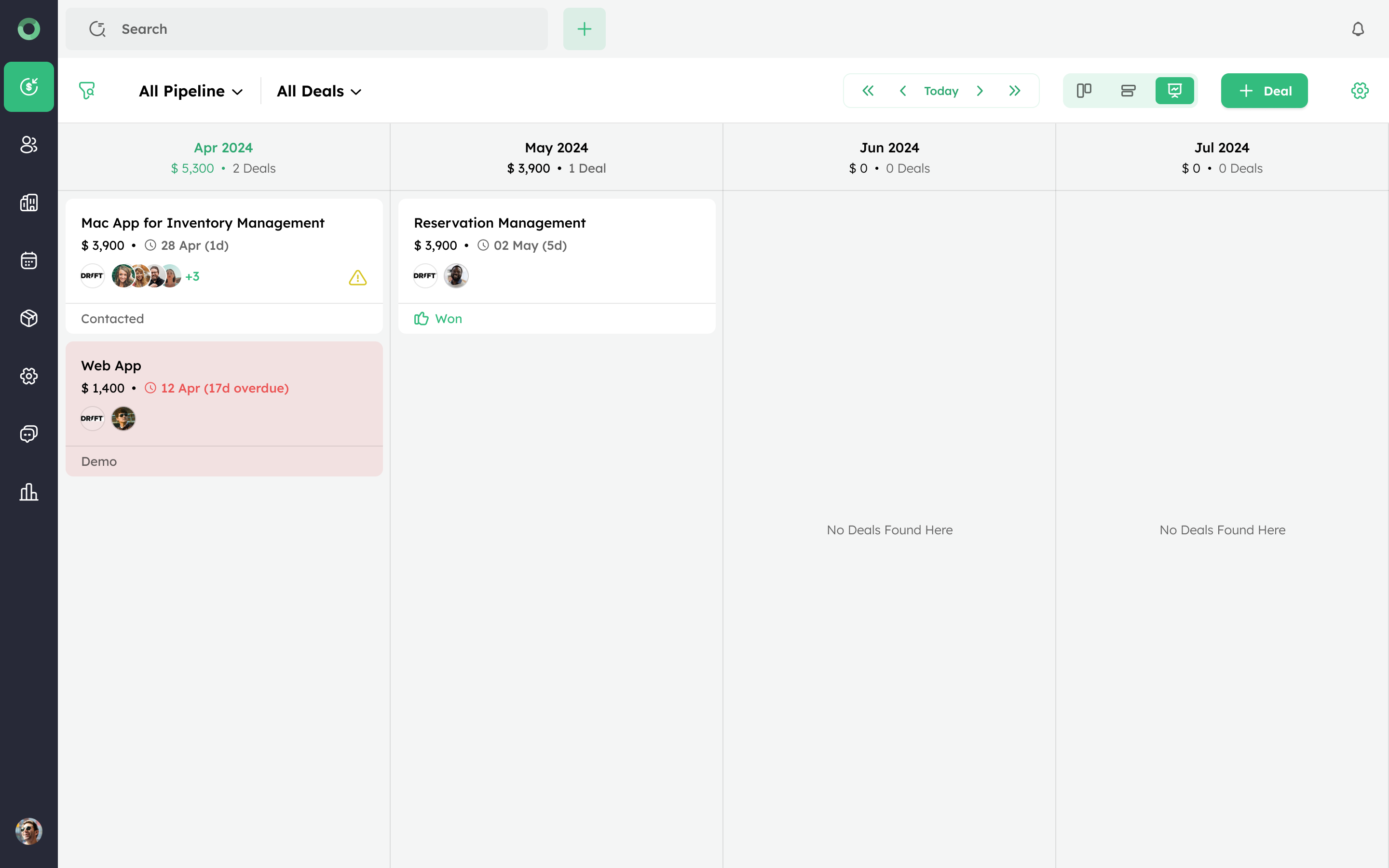Open the Reports bar chart icon in sidebar
Screen dimensions: 1389x868
point(29,492)
